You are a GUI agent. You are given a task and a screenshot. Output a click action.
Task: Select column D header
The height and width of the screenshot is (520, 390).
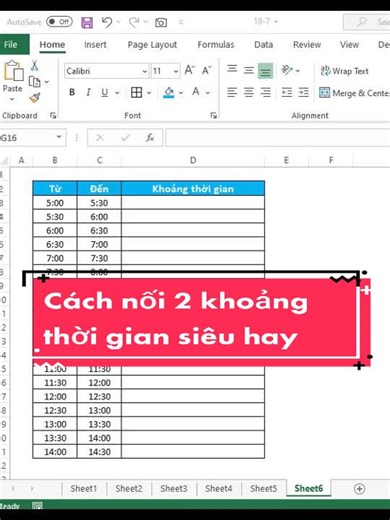click(x=193, y=160)
